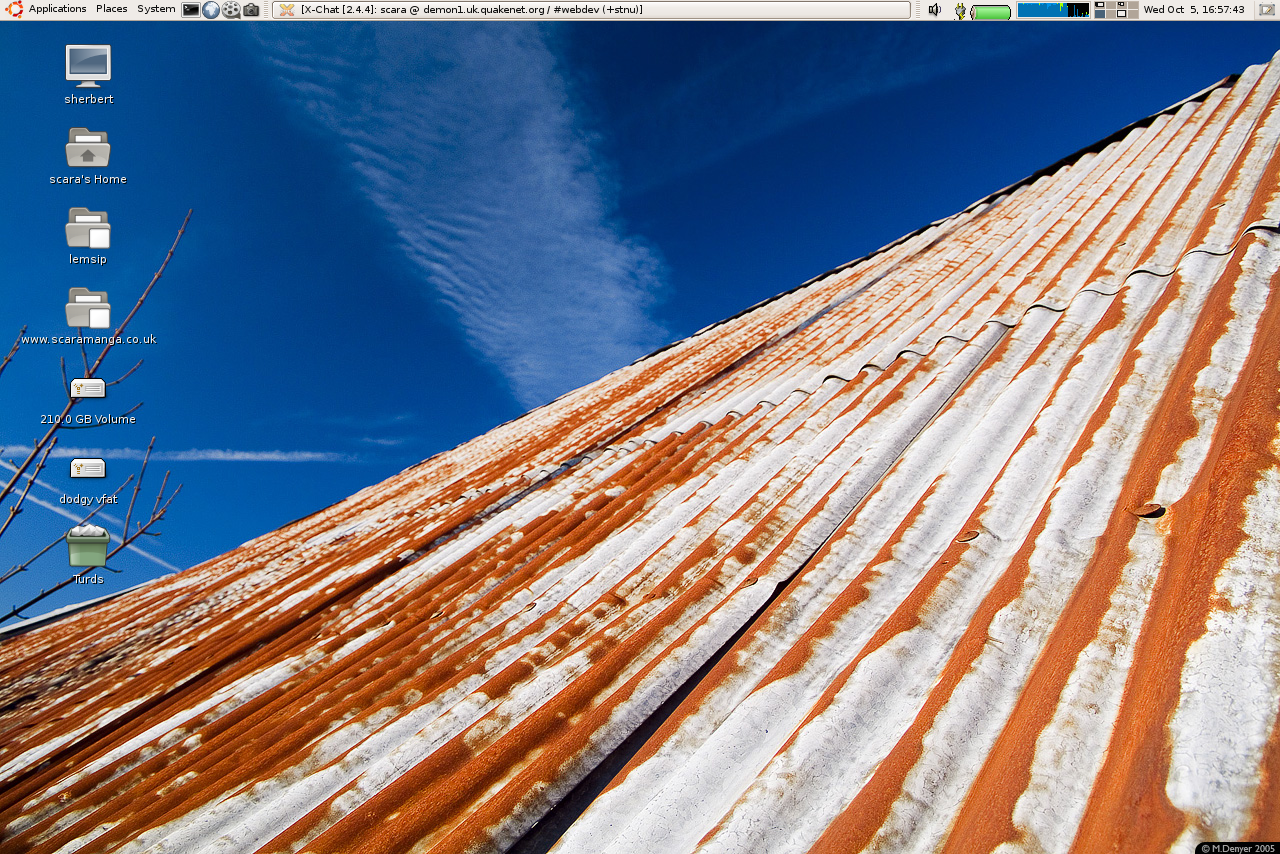Open the system monitor CPU graph

[x=1053, y=10]
